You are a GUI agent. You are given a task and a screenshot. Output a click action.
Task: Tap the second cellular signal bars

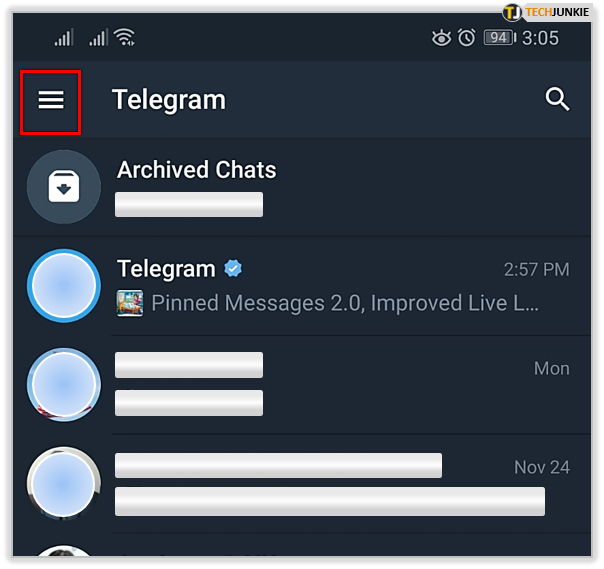tap(99, 37)
